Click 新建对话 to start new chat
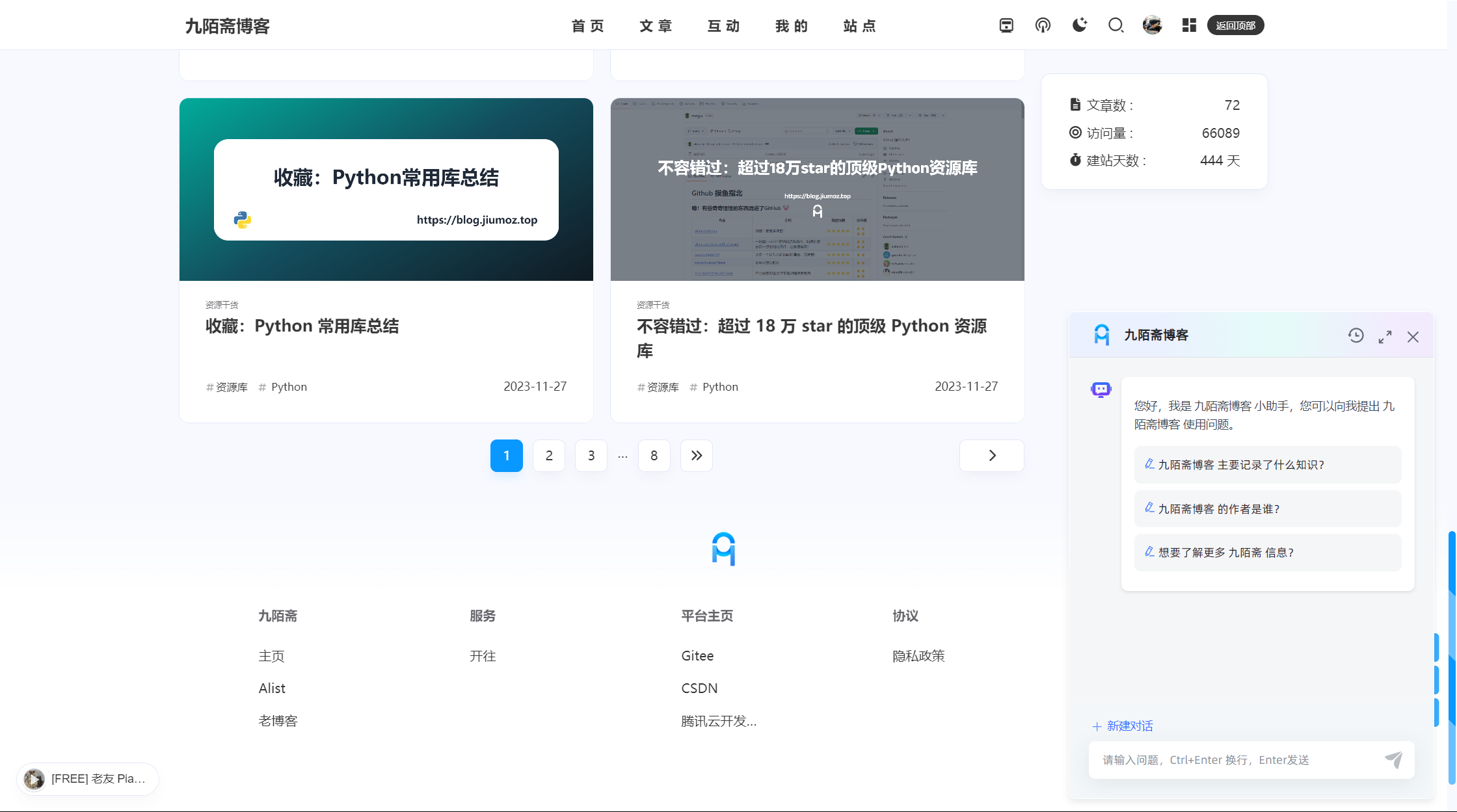This screenshot has height=812, width=1457. pyautogui.click(x=1123, y=726)
